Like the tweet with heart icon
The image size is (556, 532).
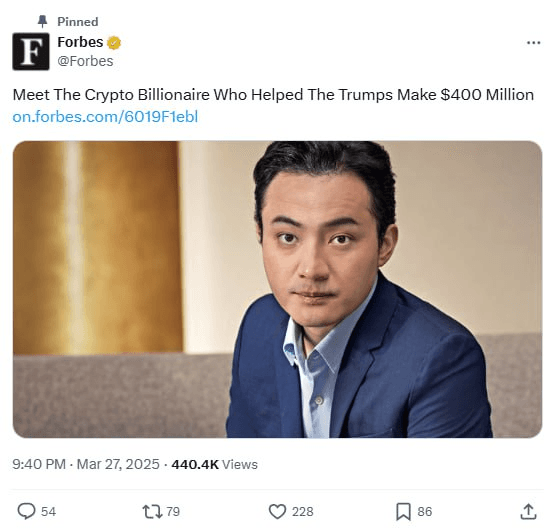pyautogui.click(x=277, y=511)
